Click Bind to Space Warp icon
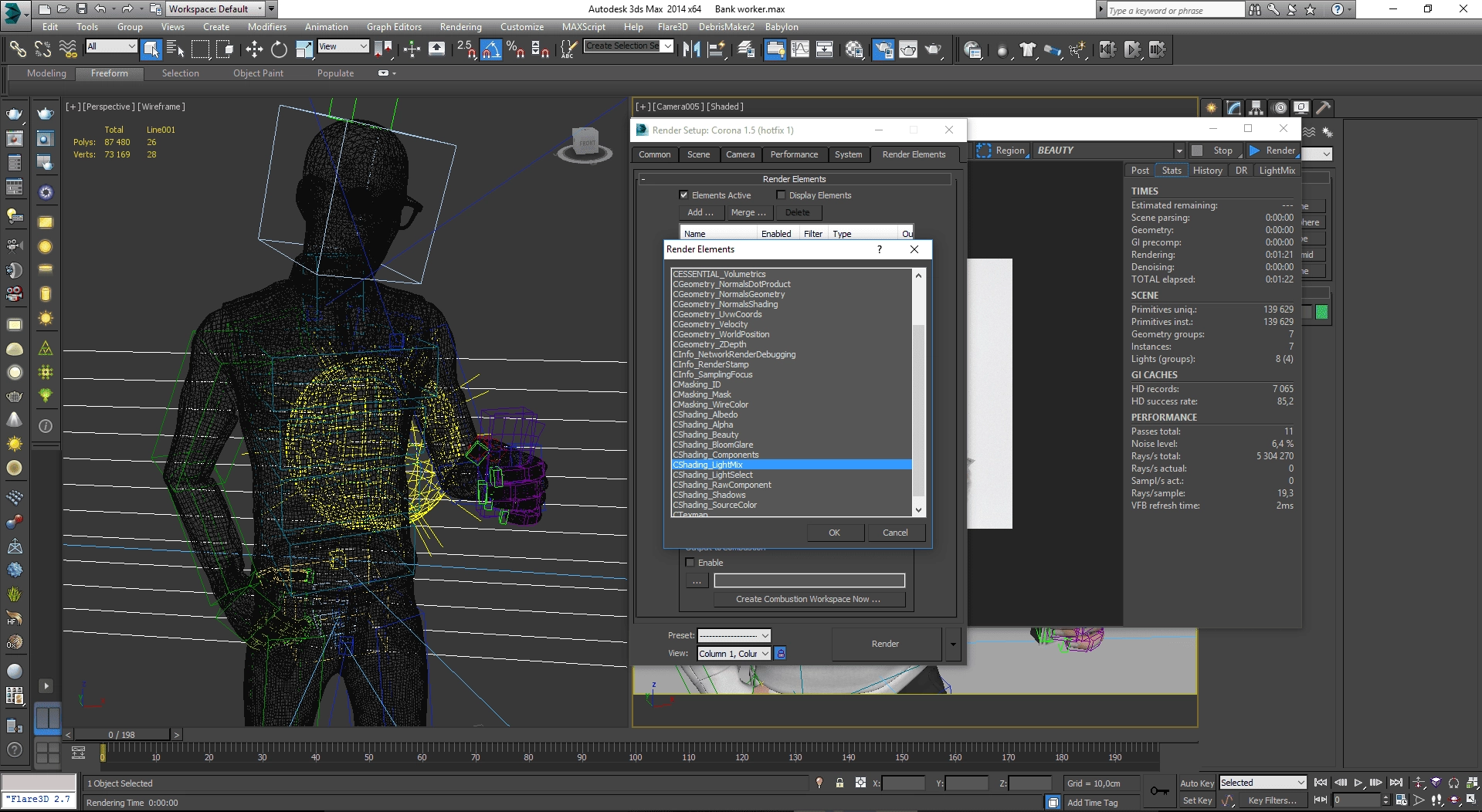1482x812 pixels. coord(68,49)
